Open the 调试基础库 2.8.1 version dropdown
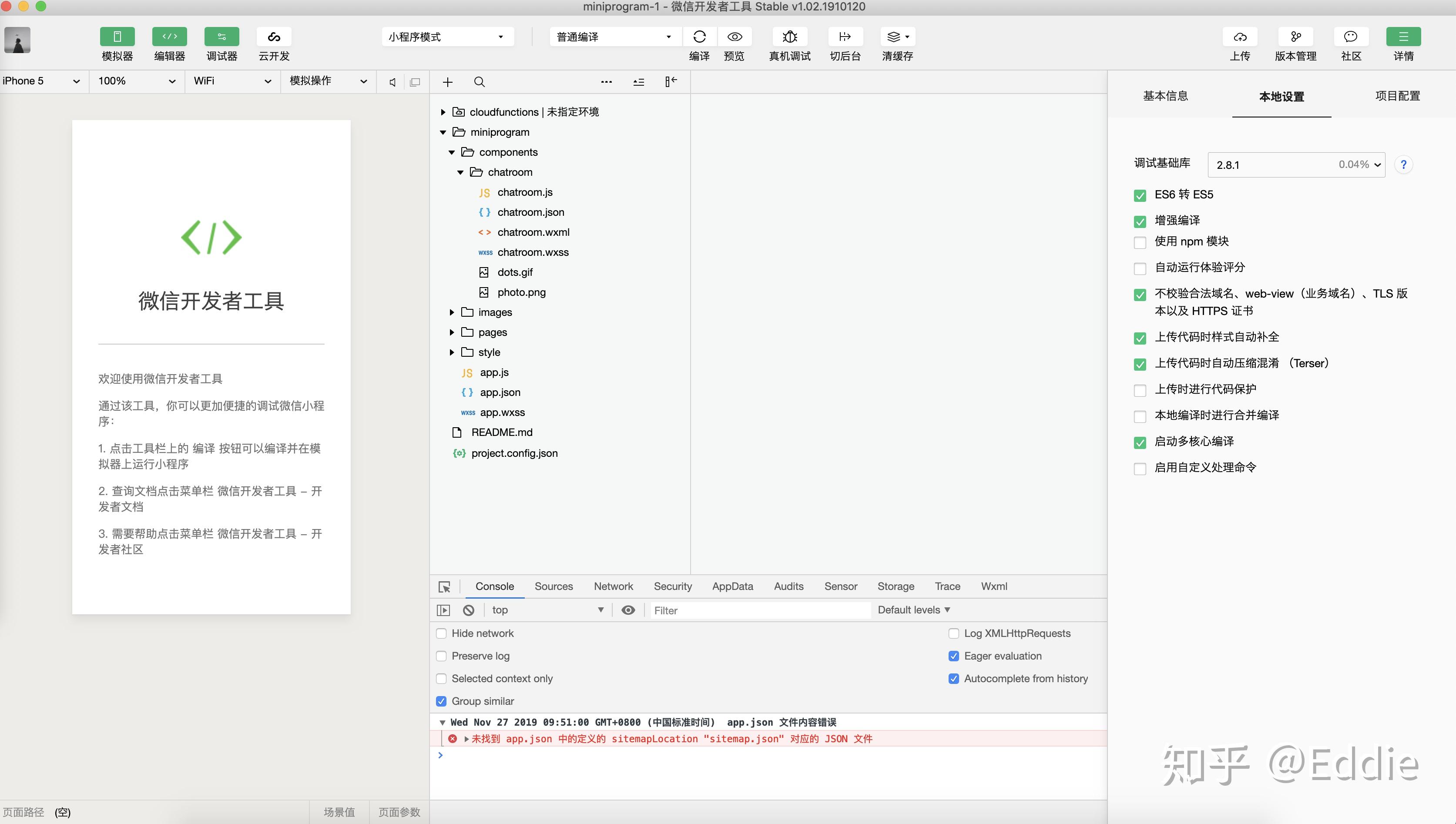 pos(1296,165)
